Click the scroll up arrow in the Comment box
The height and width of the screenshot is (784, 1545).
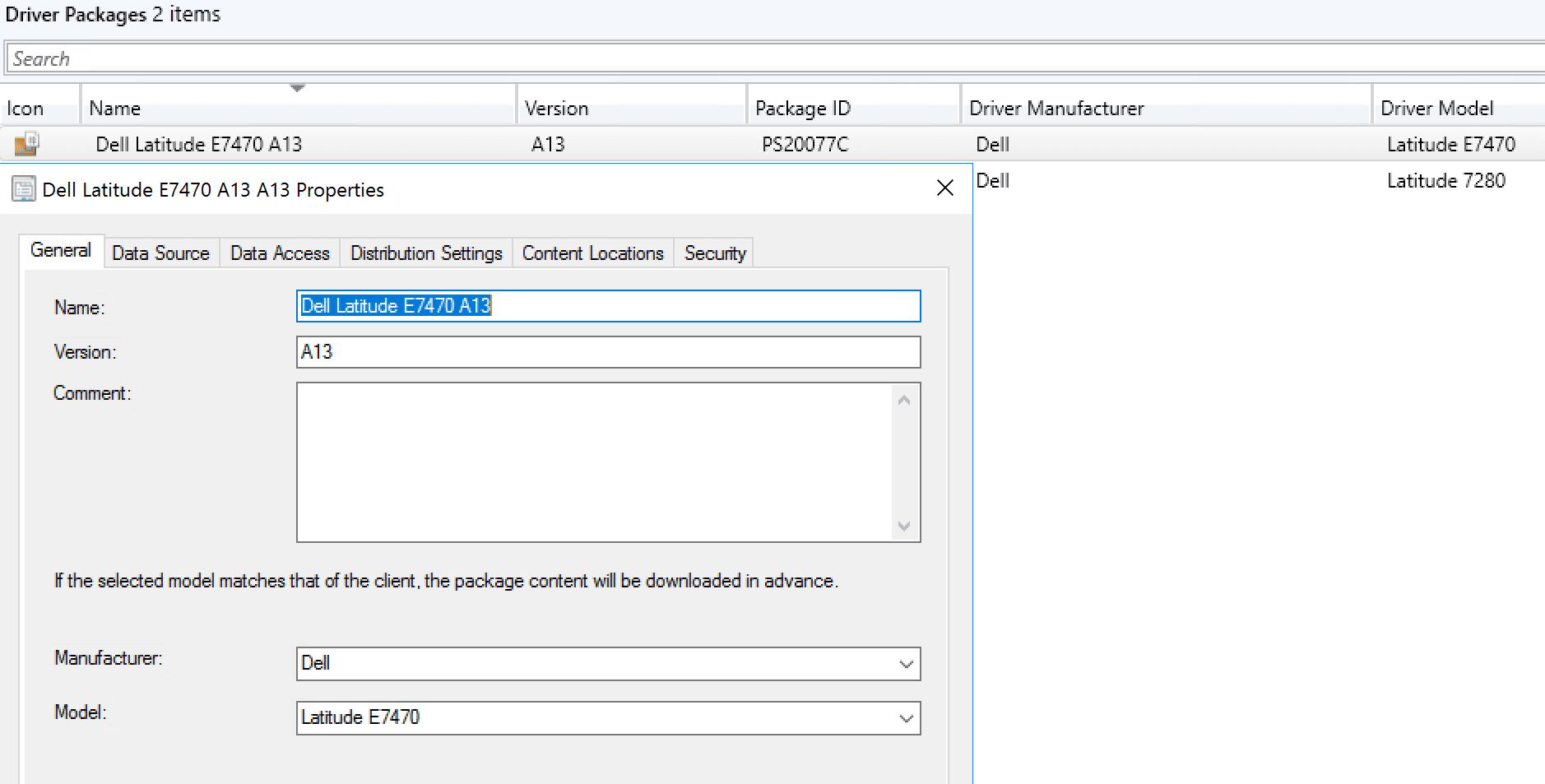click(905, 398)
